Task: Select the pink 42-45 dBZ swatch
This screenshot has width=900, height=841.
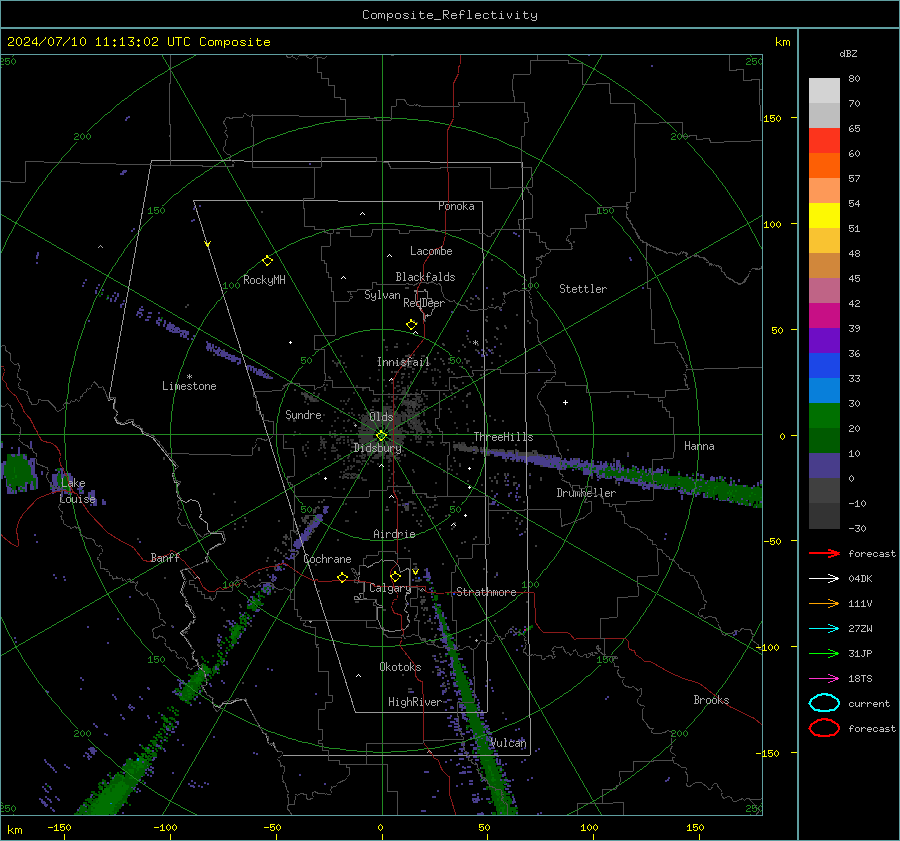Action: click(824, 291)
